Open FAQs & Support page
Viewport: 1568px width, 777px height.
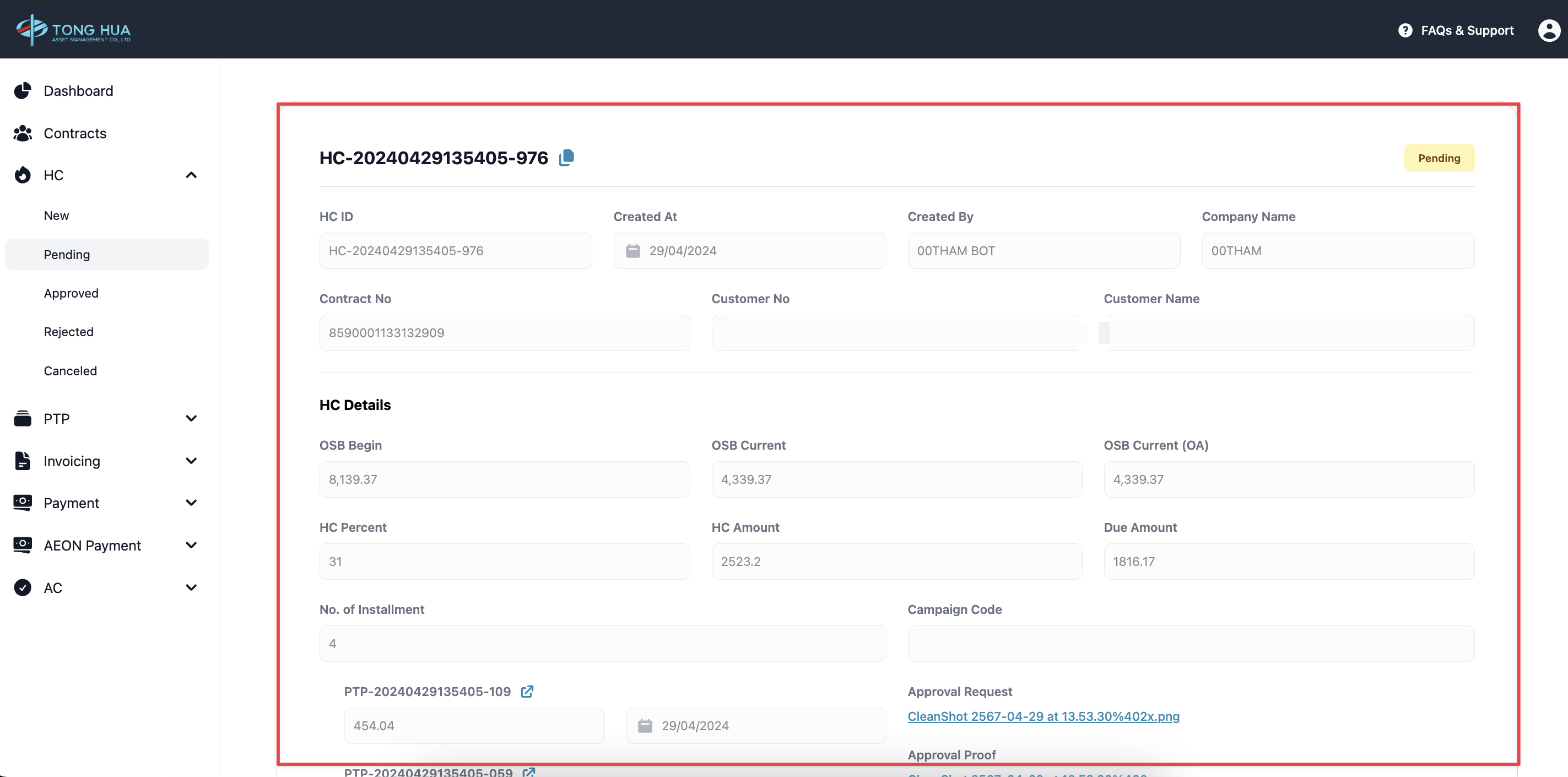pos(1467,30)
